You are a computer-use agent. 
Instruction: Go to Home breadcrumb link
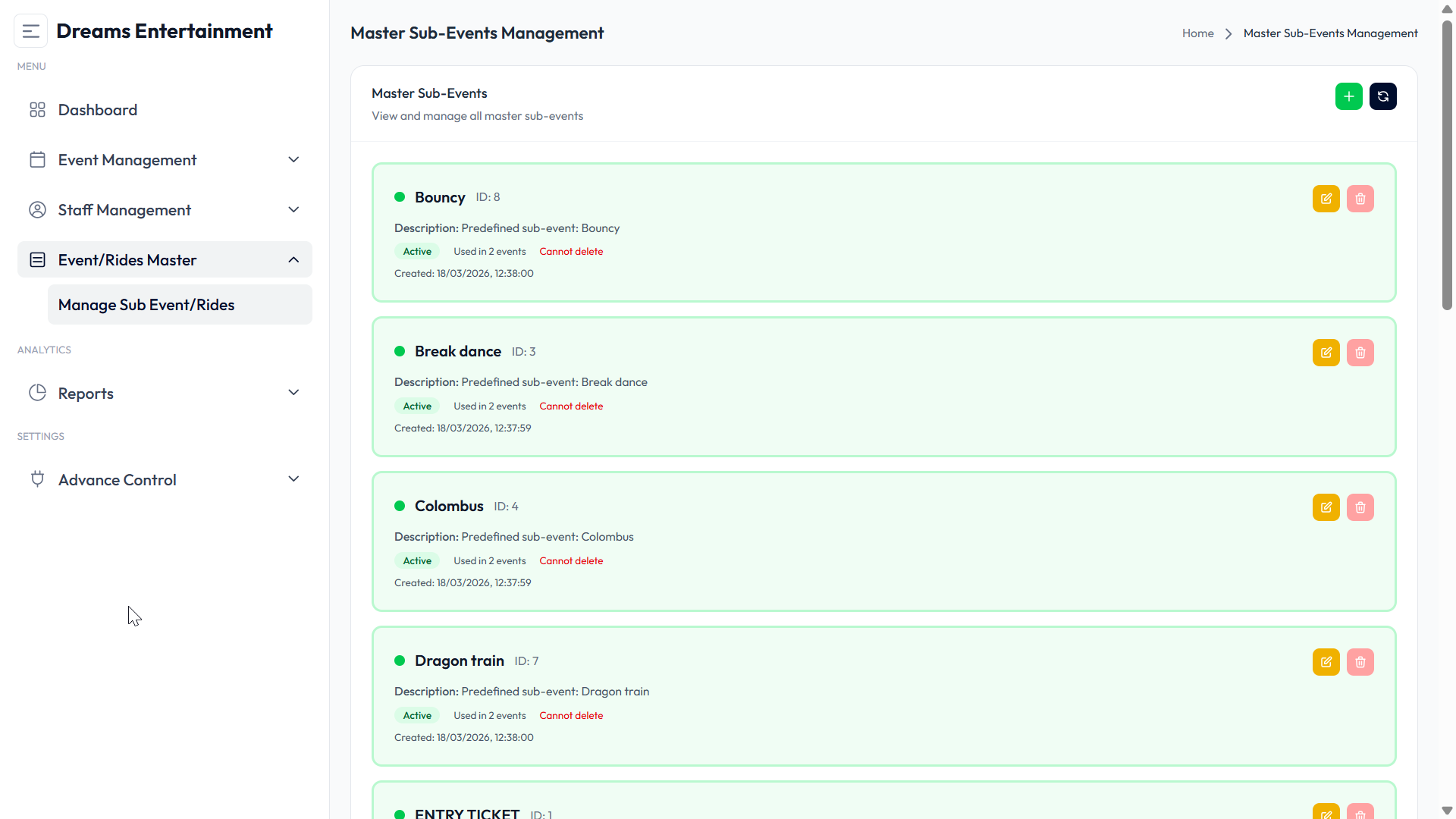[x=1197, y=33]
